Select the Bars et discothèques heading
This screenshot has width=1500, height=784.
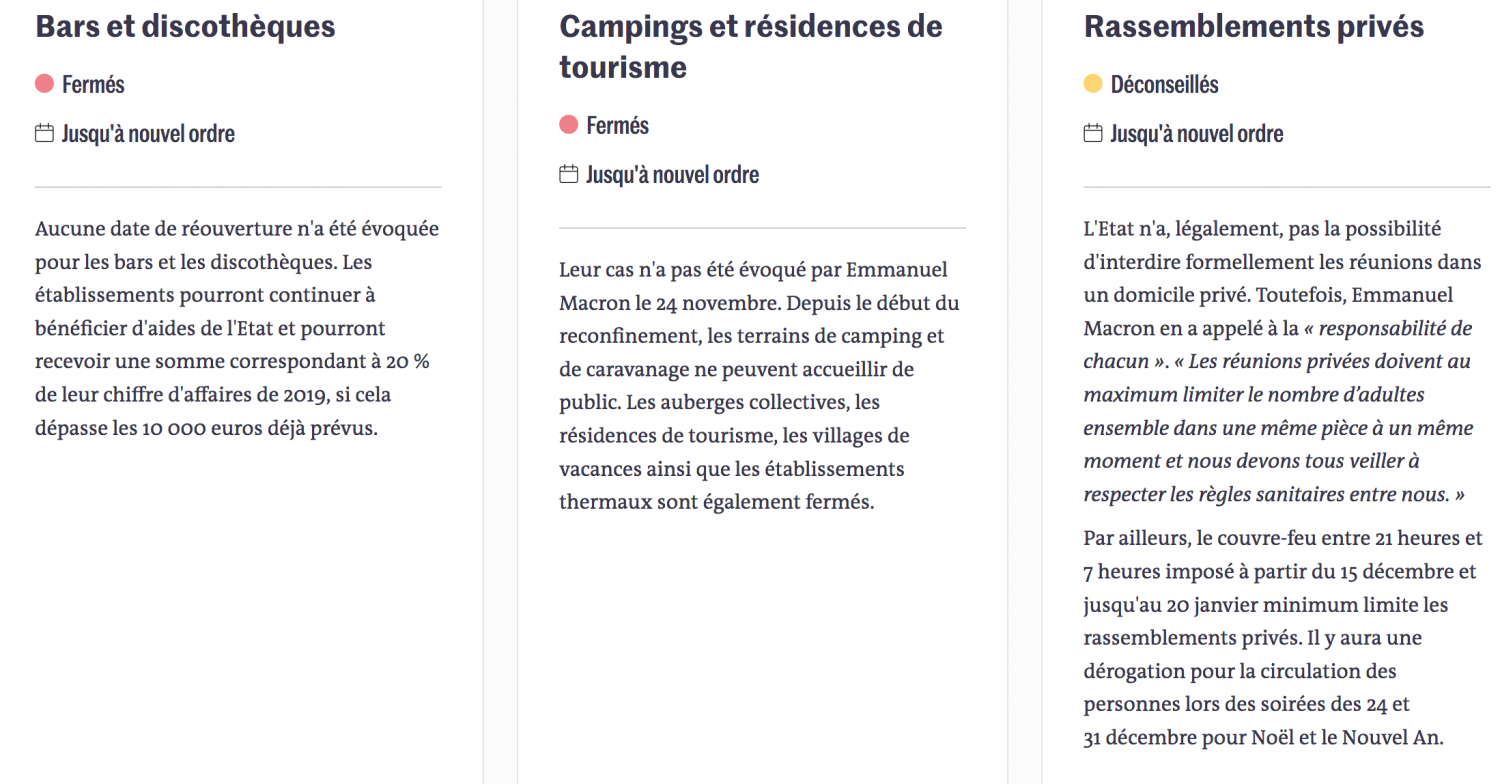point(185,26)
